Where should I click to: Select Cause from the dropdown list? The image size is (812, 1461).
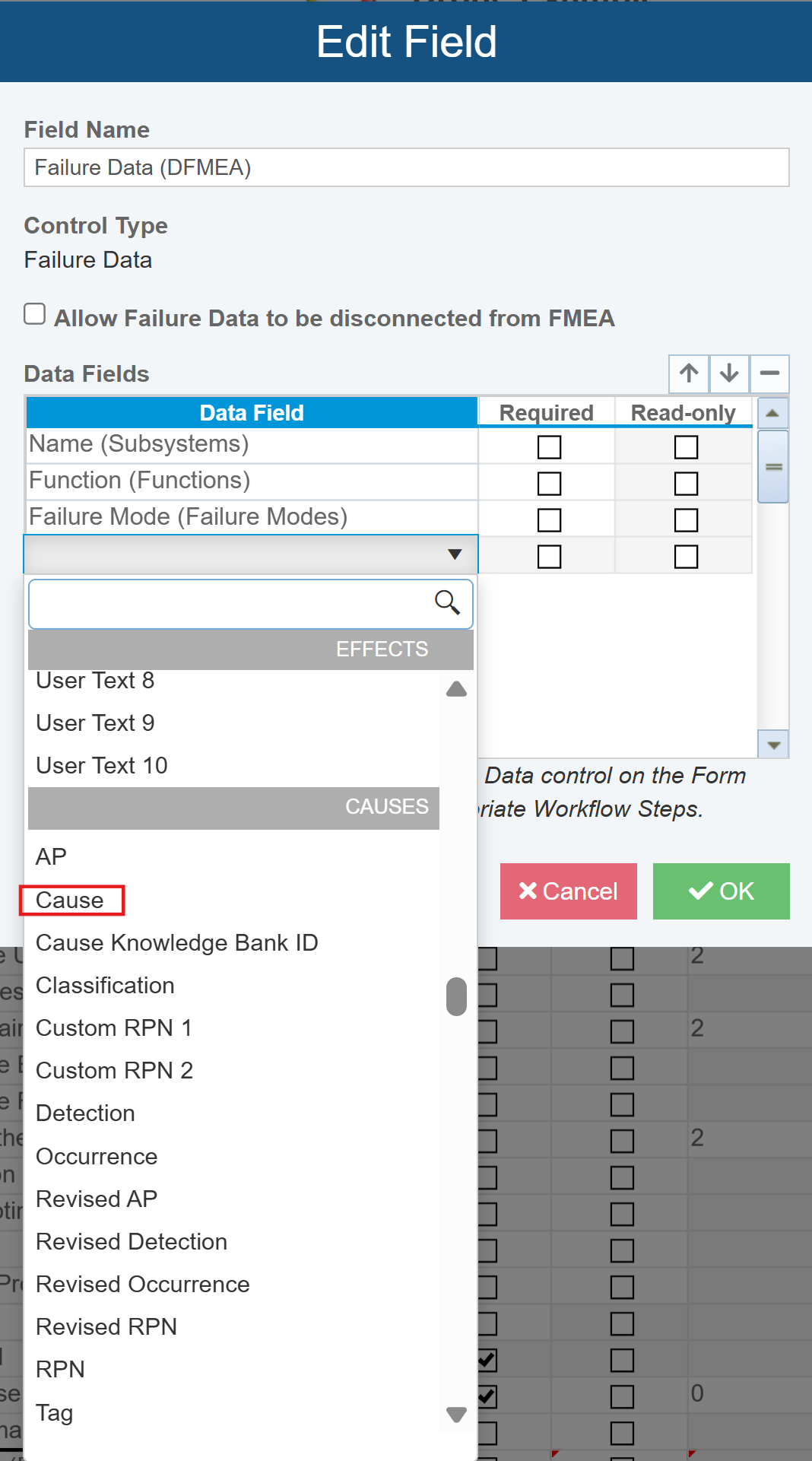tap(70, 900)
